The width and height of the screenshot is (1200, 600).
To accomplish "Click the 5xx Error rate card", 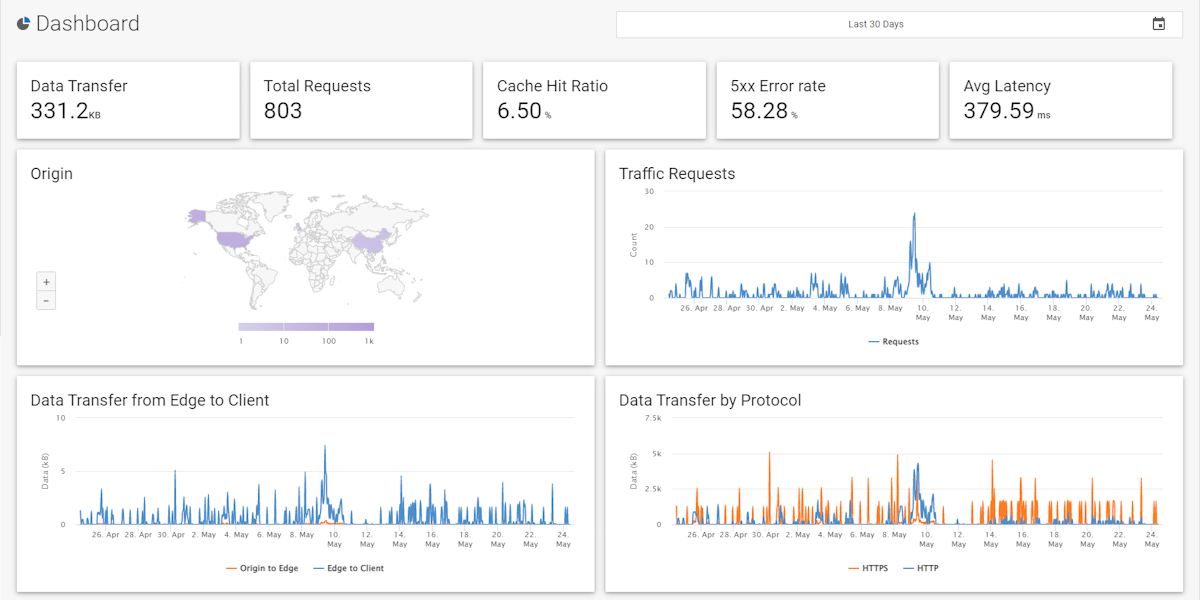I will click(x=828, y=99).
